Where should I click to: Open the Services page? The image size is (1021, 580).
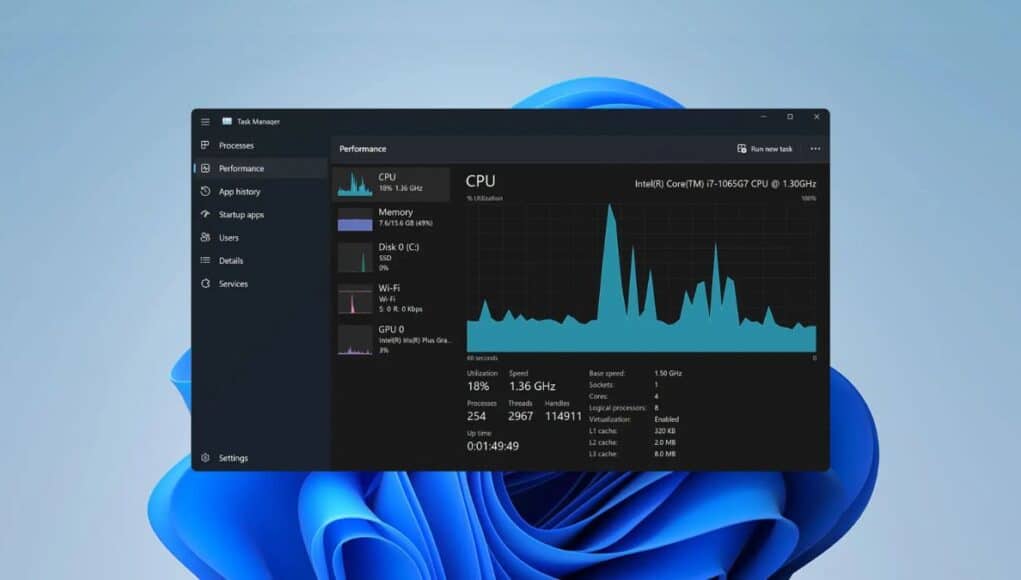(233, 284)
